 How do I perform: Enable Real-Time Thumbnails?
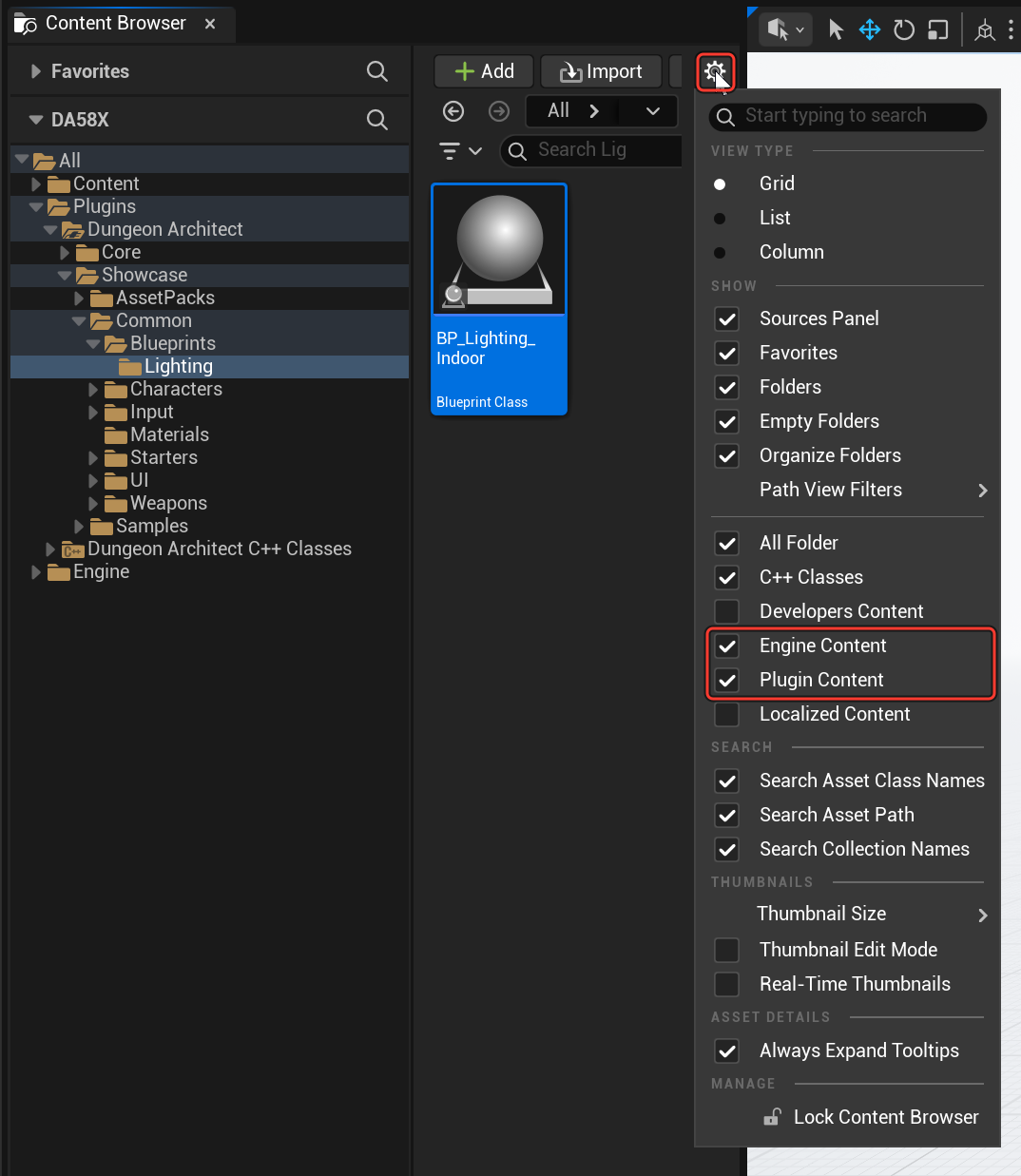coord(727,984)
